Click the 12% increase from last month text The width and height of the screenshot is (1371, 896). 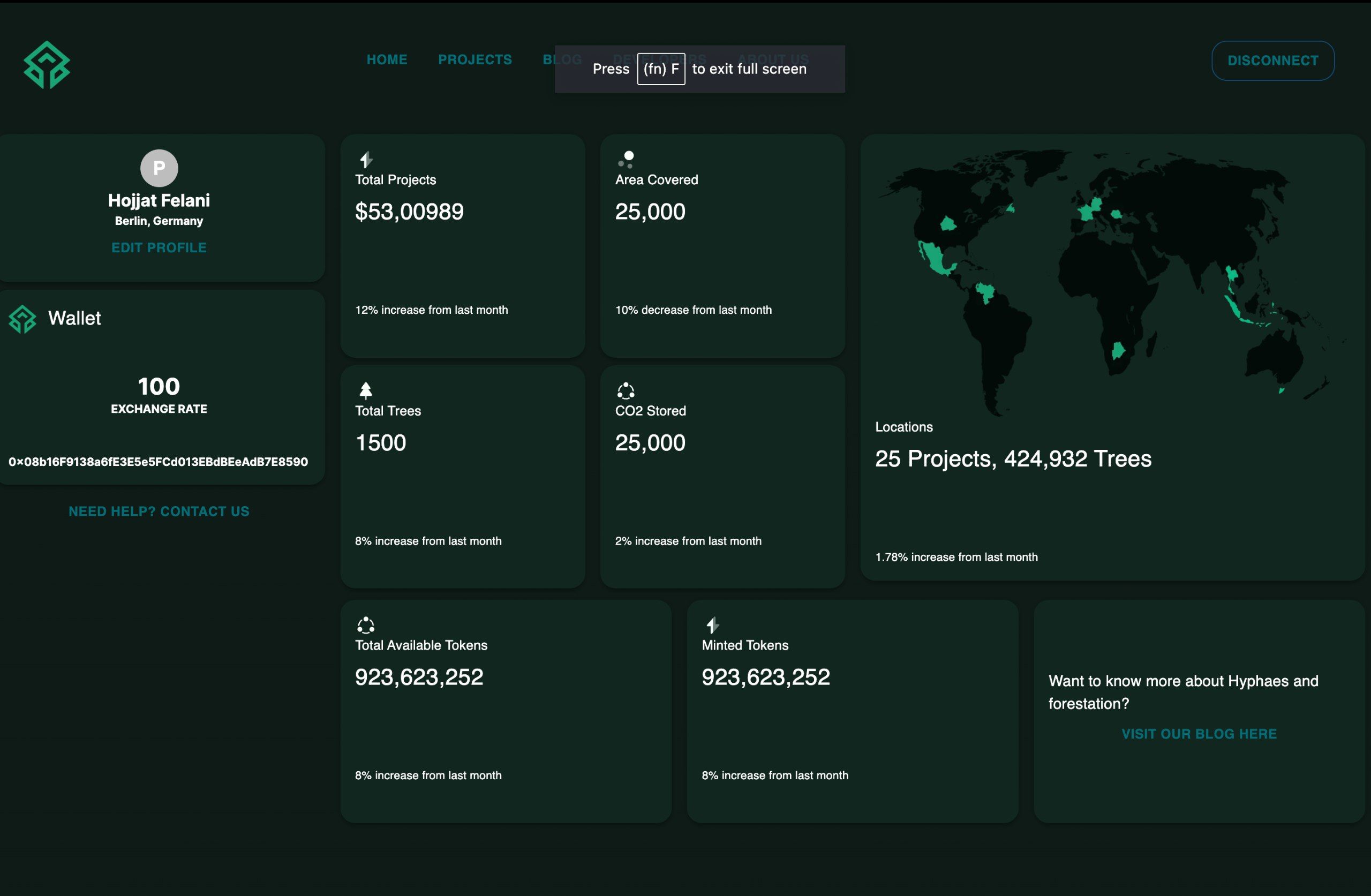coord(432,310)
